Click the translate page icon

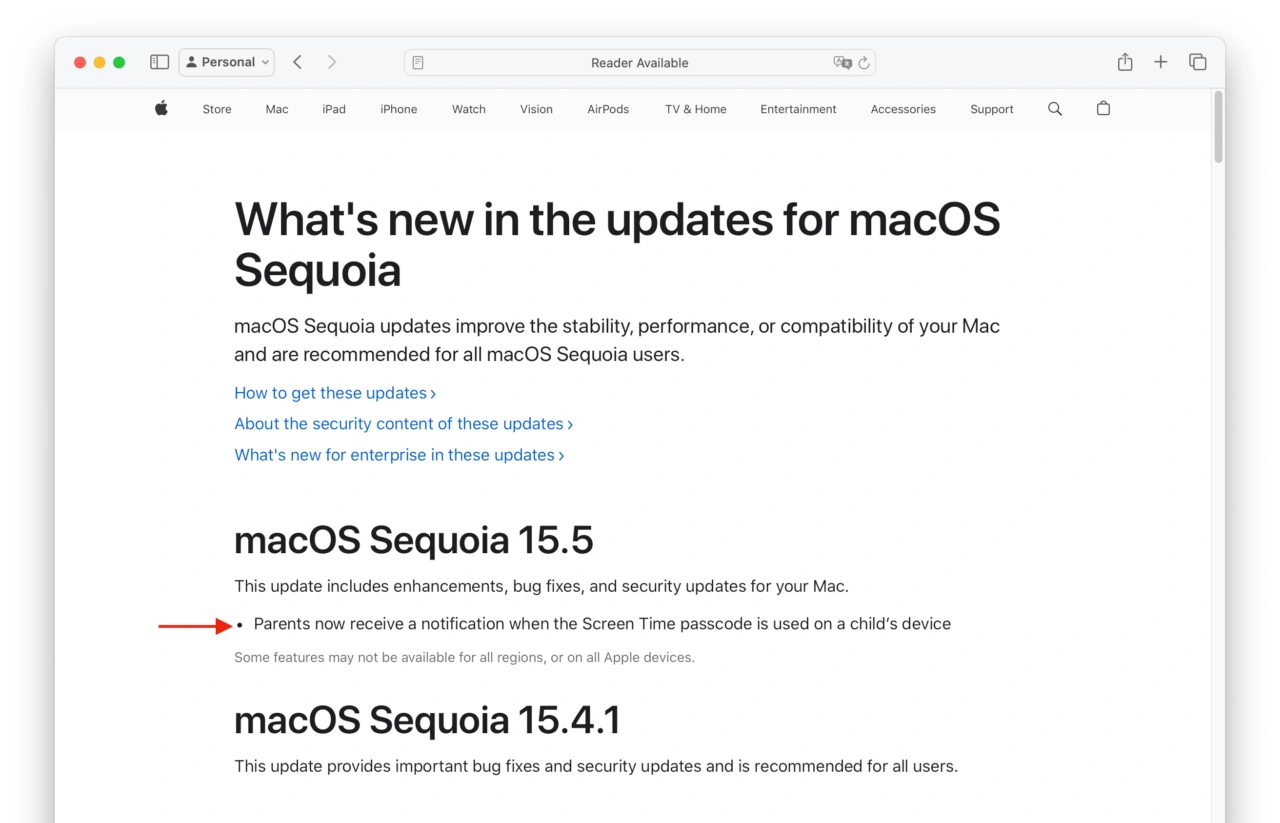click(x=842, y=63)
